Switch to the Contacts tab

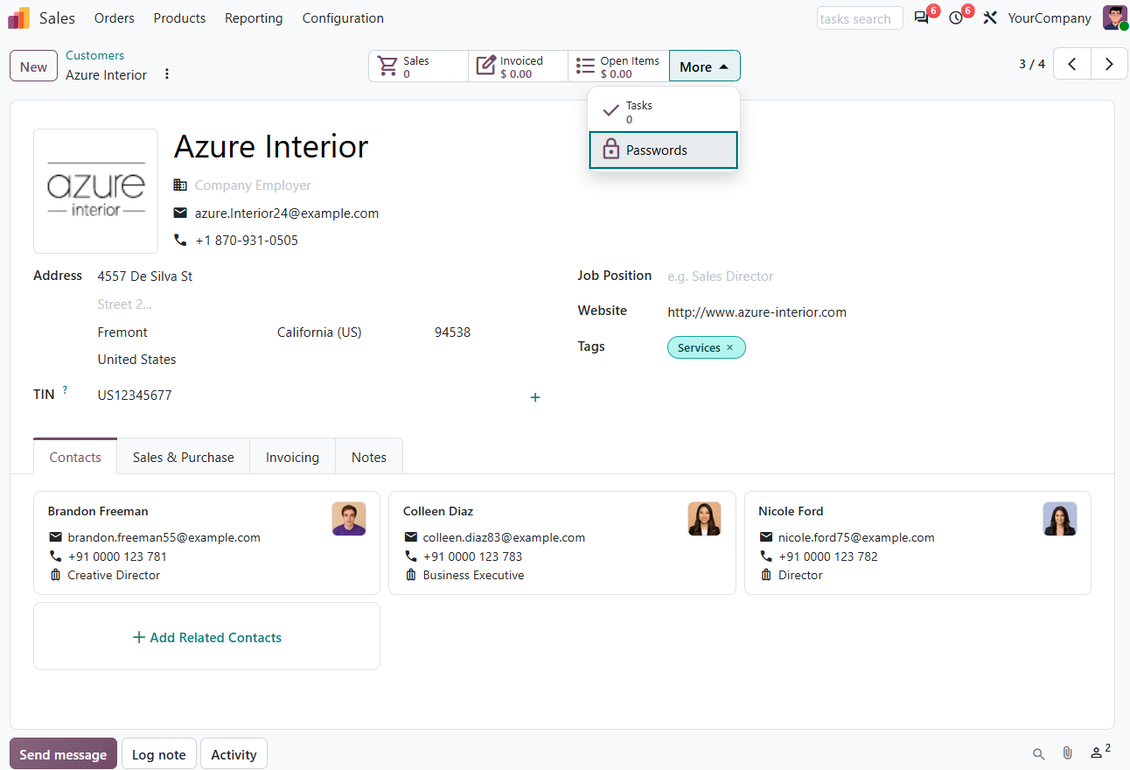click(75, 457)
